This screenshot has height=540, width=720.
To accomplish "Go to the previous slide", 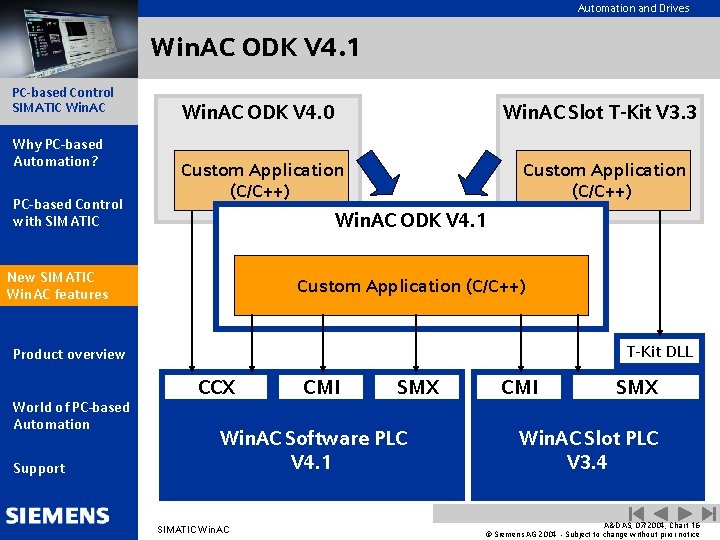I will (661, 513).
